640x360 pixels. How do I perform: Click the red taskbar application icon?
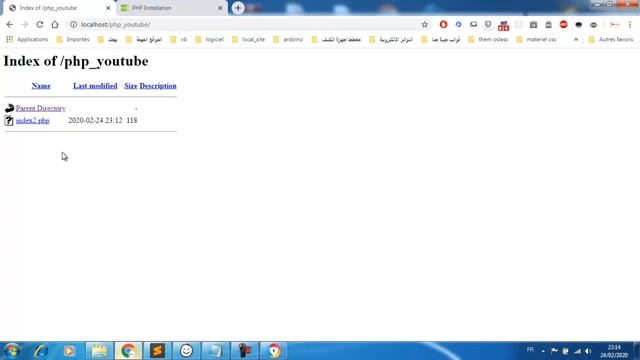[x=244, y=351]
